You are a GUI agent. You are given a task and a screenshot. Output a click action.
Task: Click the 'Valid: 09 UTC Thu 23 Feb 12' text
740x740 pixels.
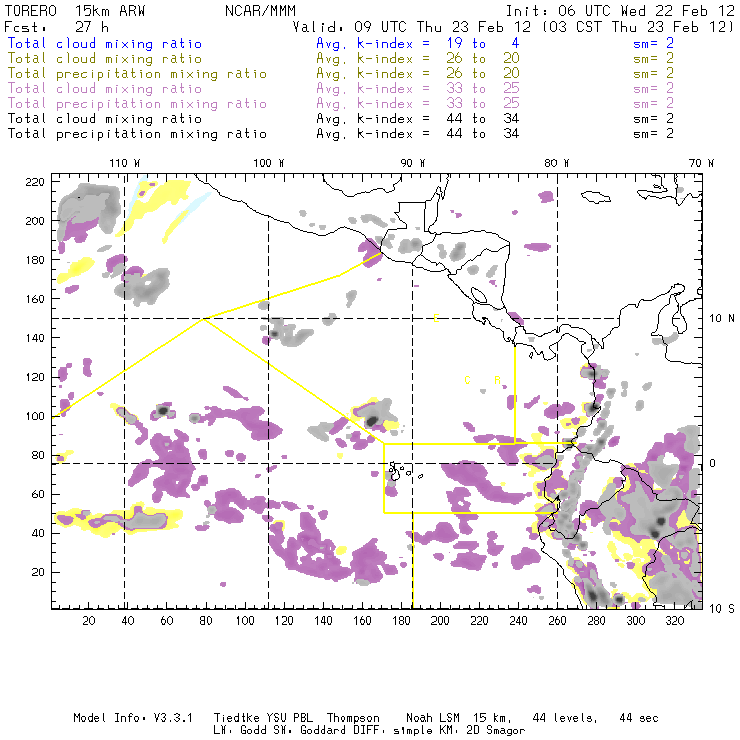click(412, 27)
